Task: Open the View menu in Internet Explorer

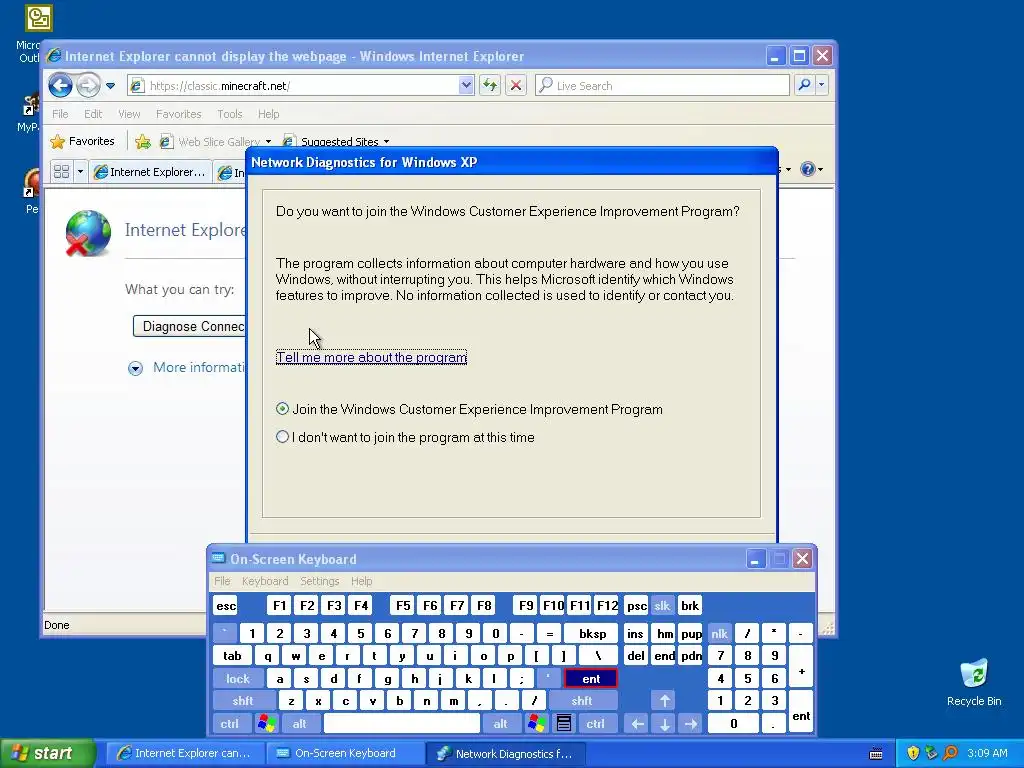Action: click(x=129, y=114)
